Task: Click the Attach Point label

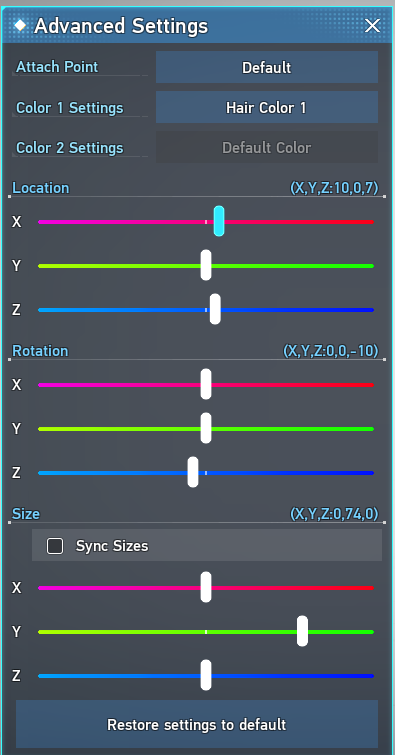Action: point(57,67)
